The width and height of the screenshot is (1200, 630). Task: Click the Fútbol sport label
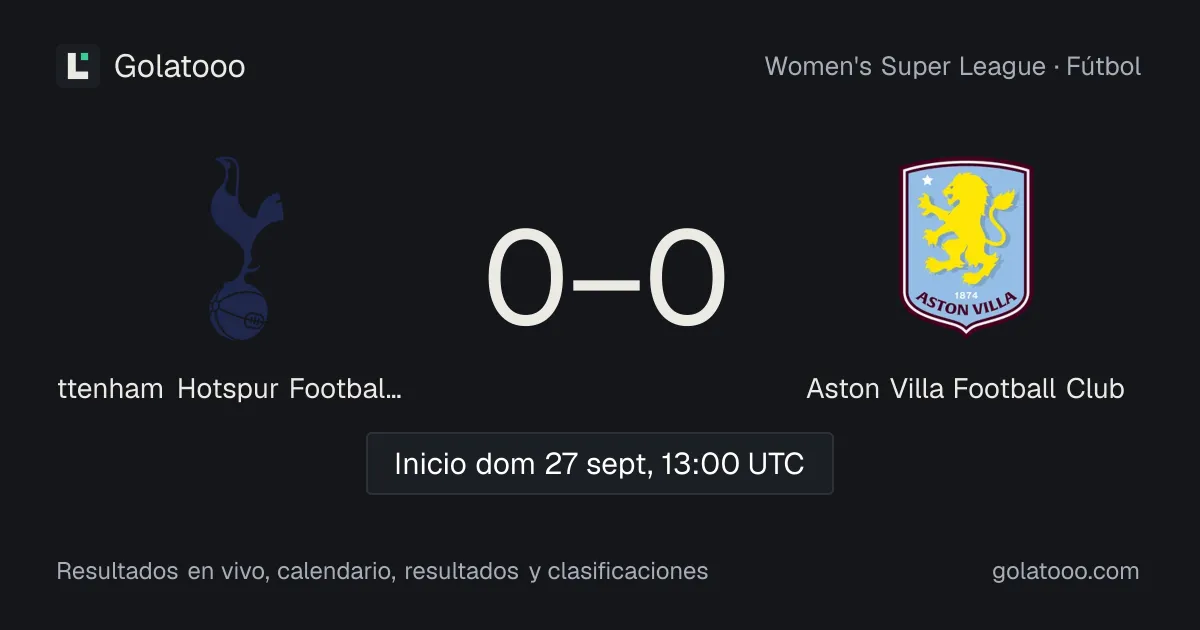pos(1104,67)
